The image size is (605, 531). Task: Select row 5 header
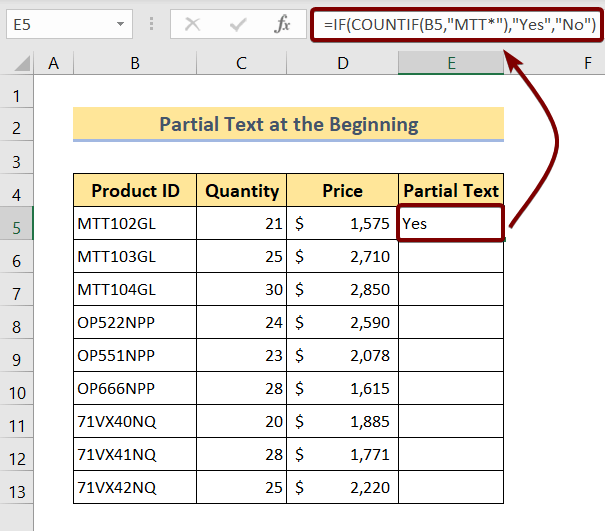click(x=16, y=224)
